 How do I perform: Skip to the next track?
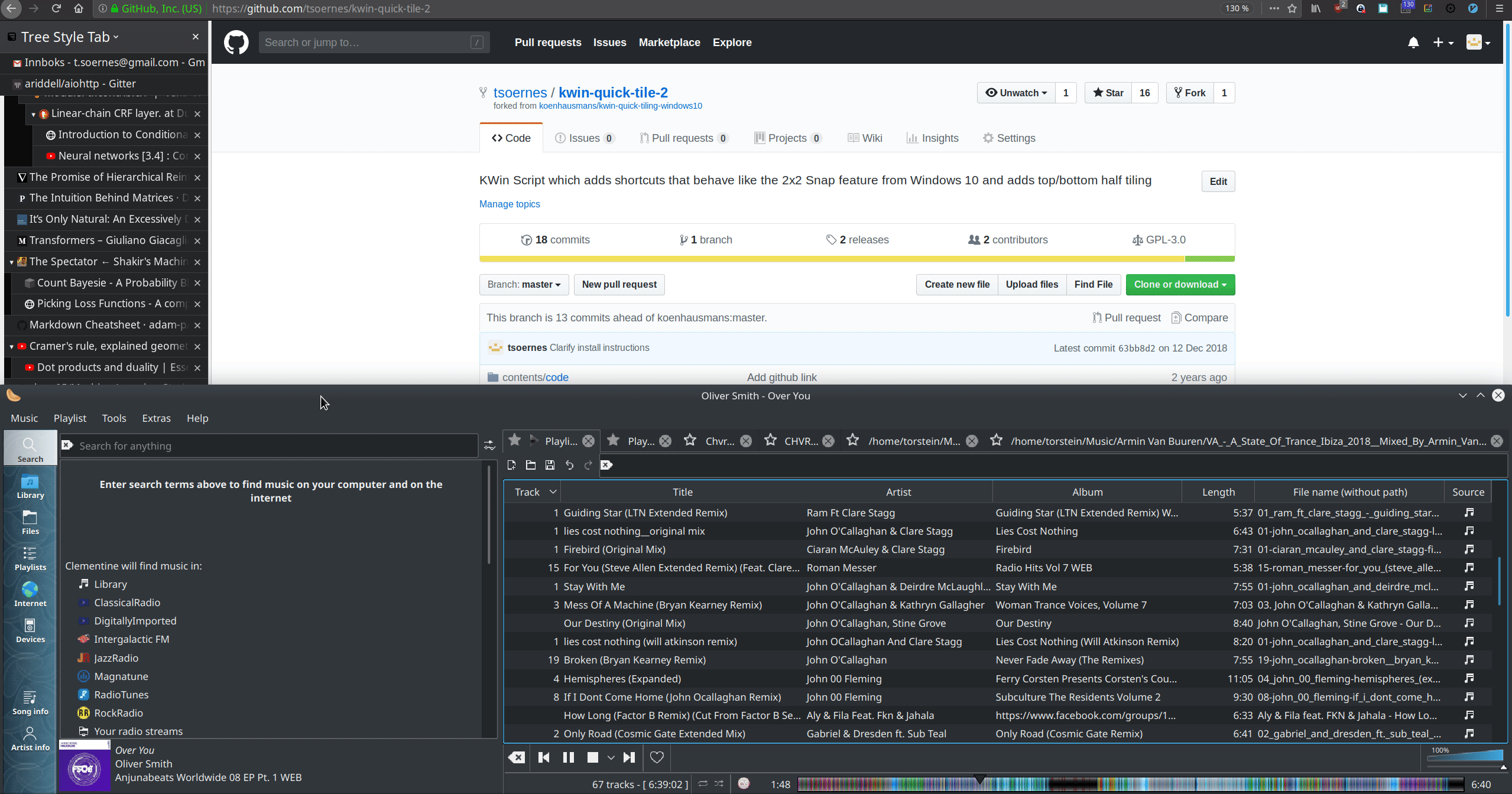[x=629, y=757]
